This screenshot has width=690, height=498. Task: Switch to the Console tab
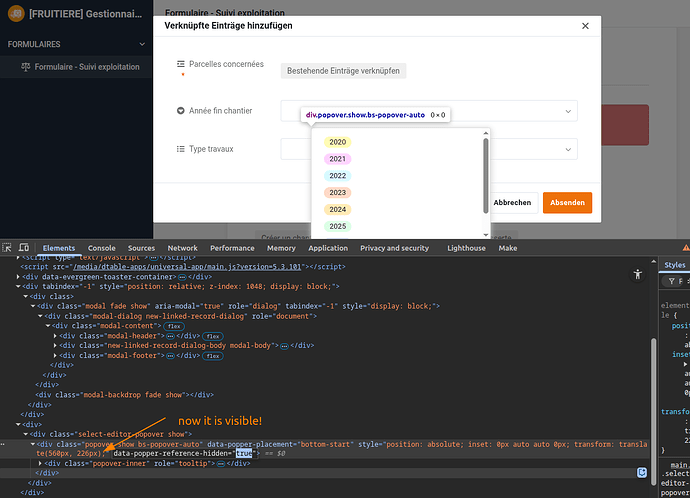(101, 248)
